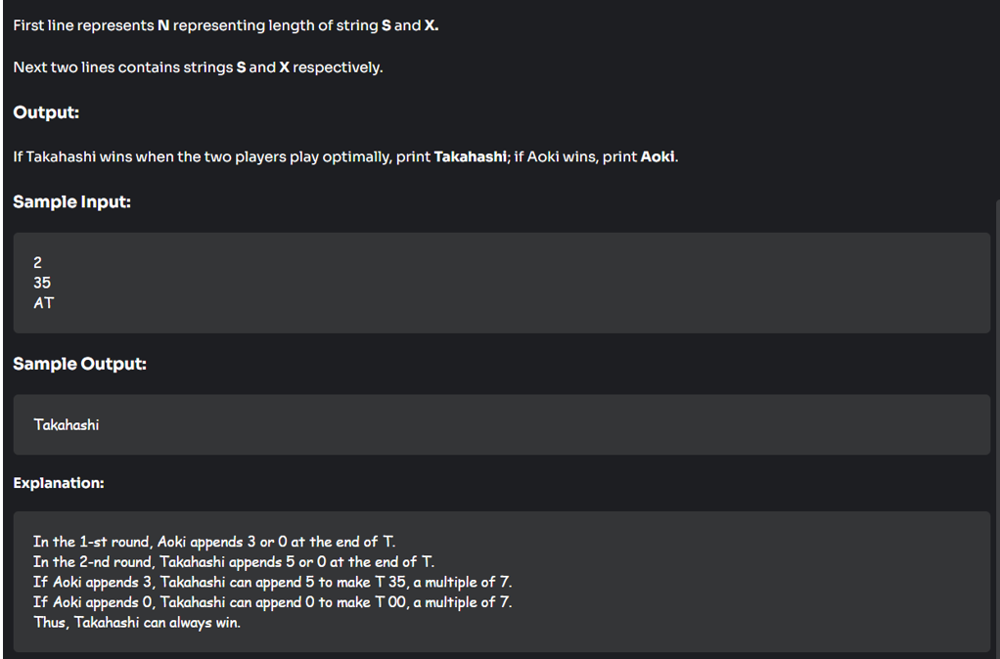This screenshot has height=659, width=1000.
Task: Click the 'AT' string in sample input
Action: [43, 303]
